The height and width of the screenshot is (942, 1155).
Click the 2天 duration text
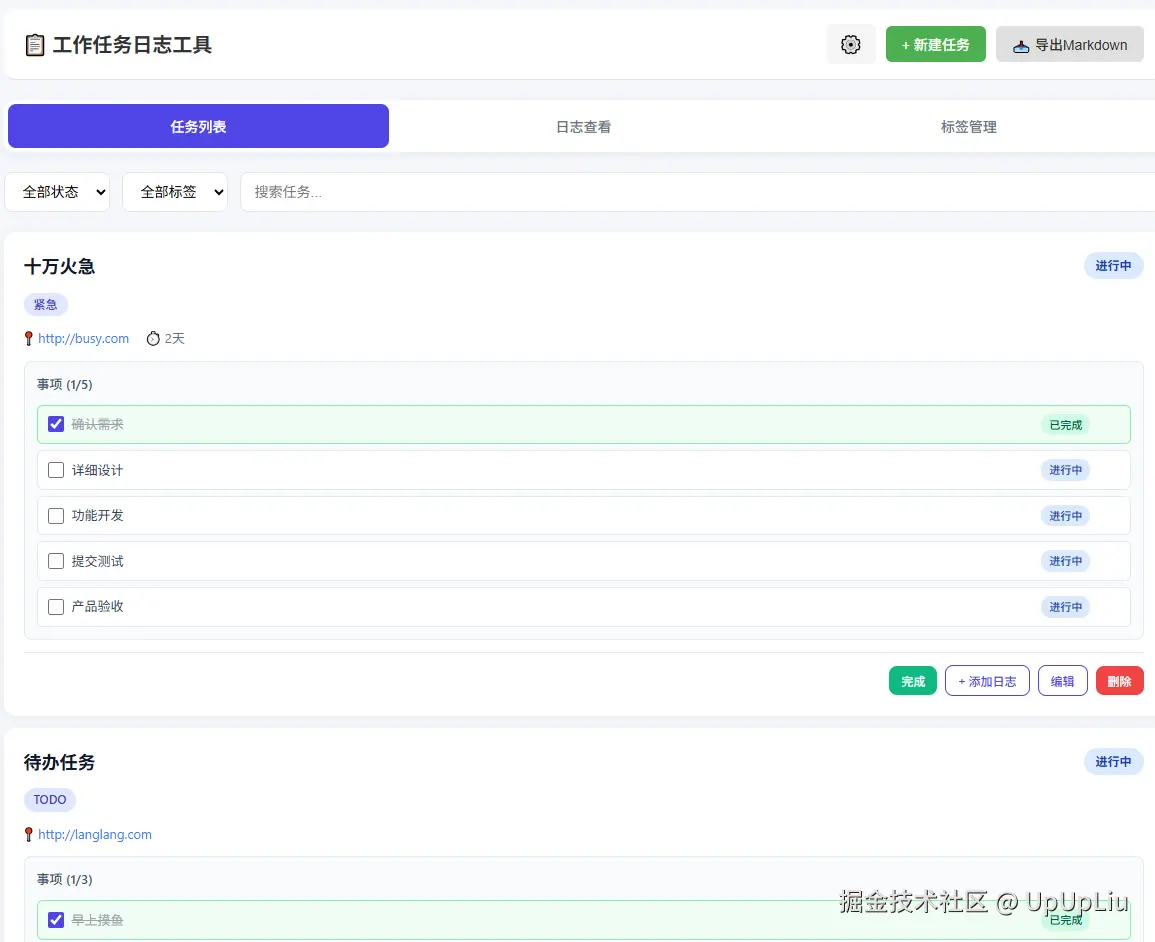175,338
